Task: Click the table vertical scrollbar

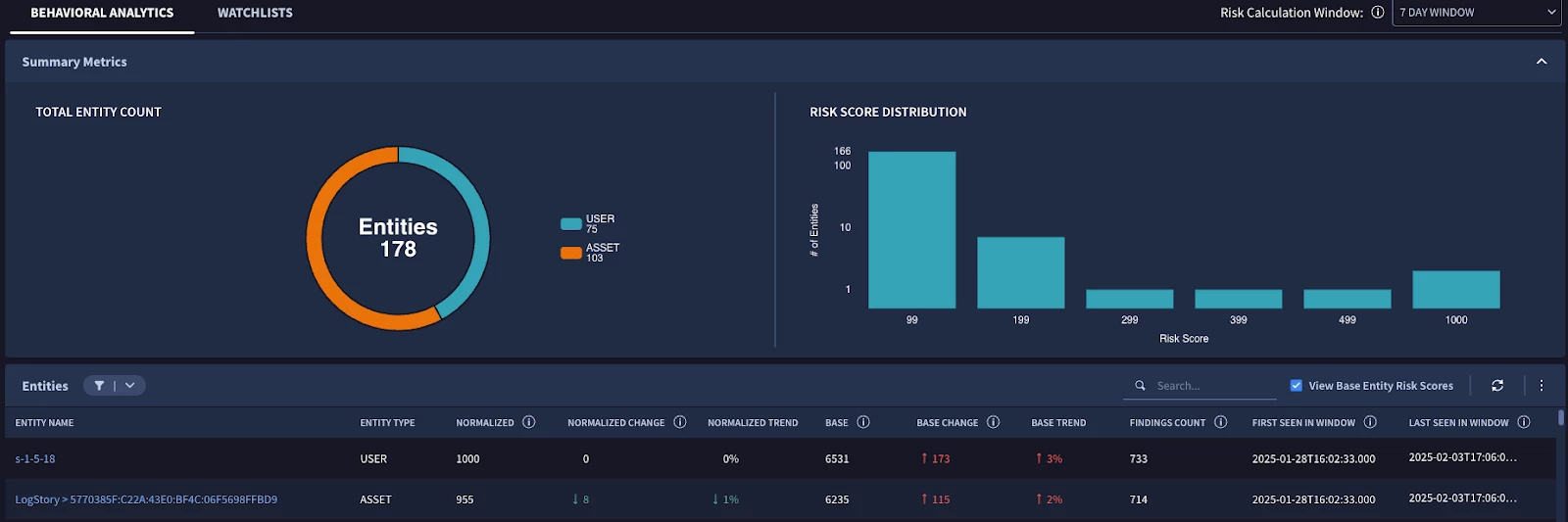Action: 1561,418
